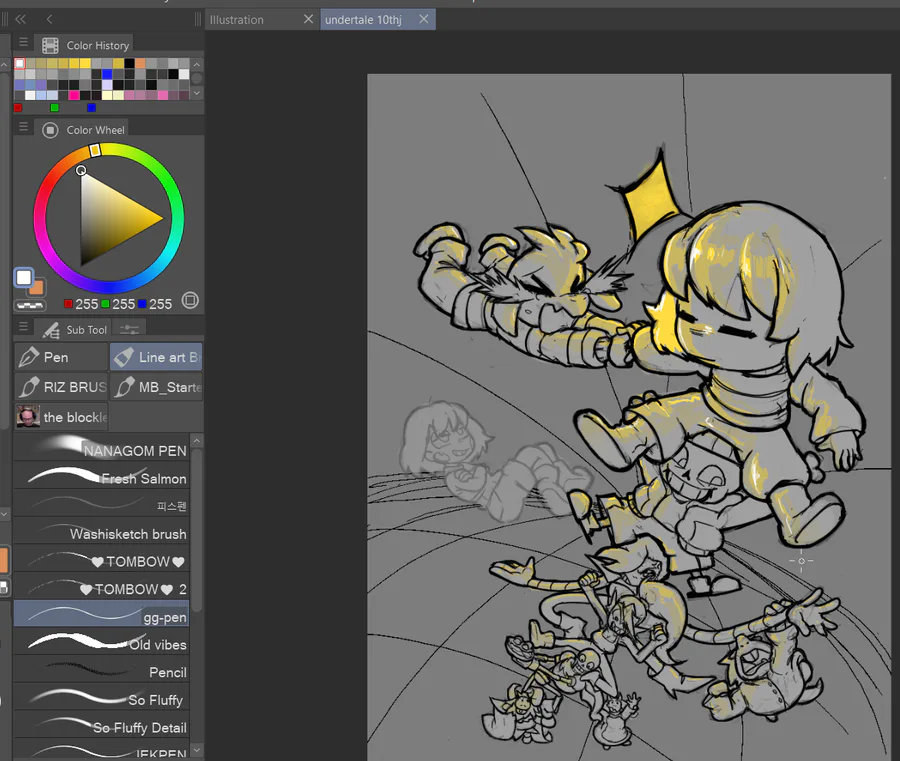Toggle the color space button beside RGB values
The width and height of the screenshot is (900, 761).
(x=190, y=300)
